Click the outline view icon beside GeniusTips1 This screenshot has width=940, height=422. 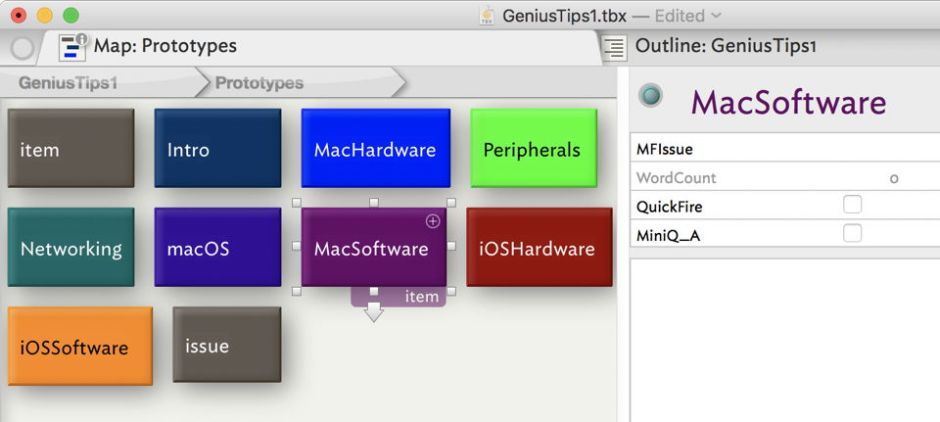(x=615, y=47)
